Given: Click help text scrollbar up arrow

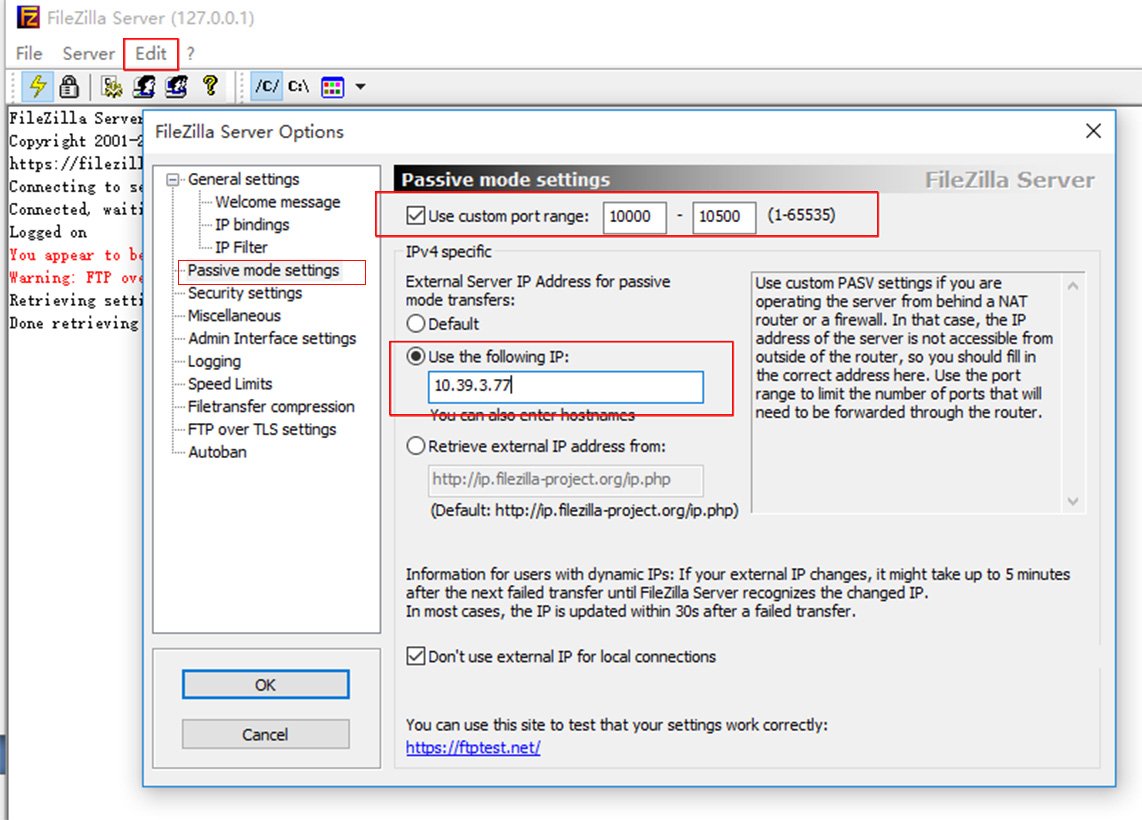Looking at the screenshot, I should coord(1073,286).
